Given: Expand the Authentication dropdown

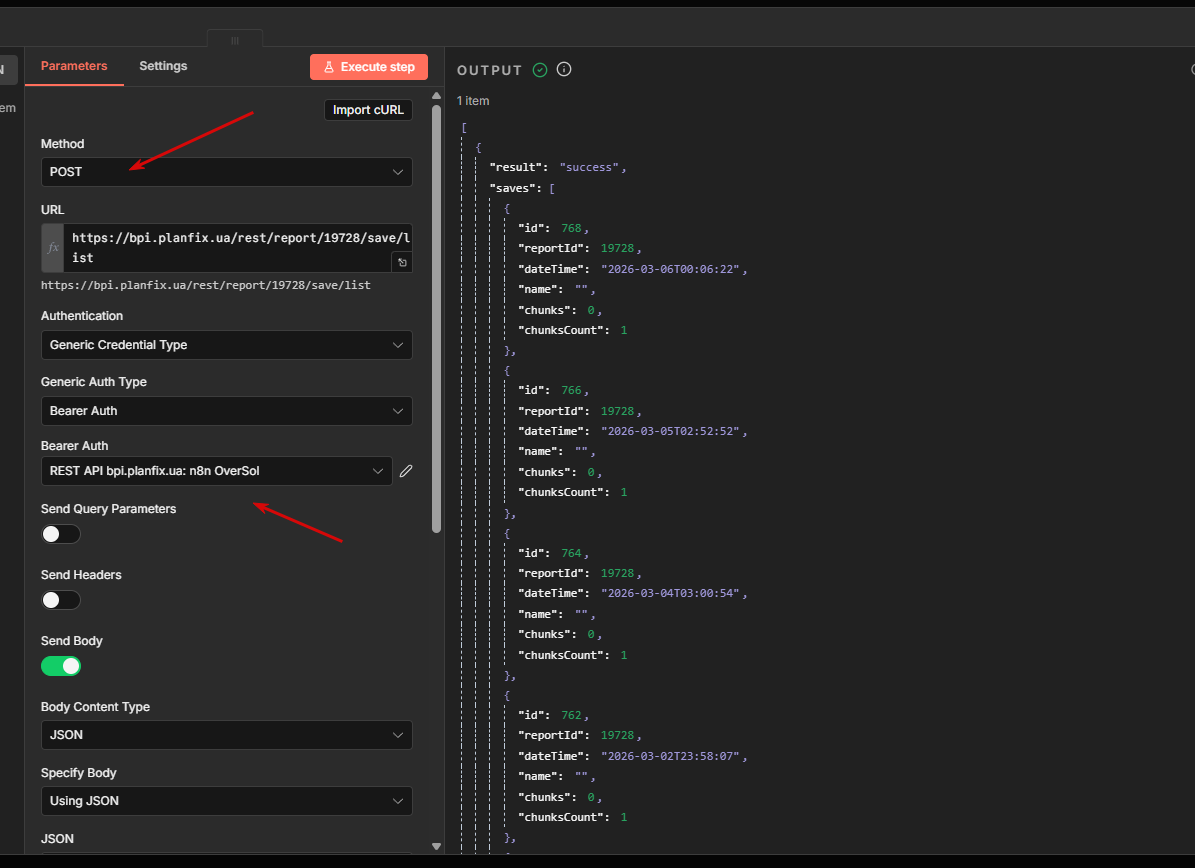Looking at the screenshot, I should (x=226, y=345).
